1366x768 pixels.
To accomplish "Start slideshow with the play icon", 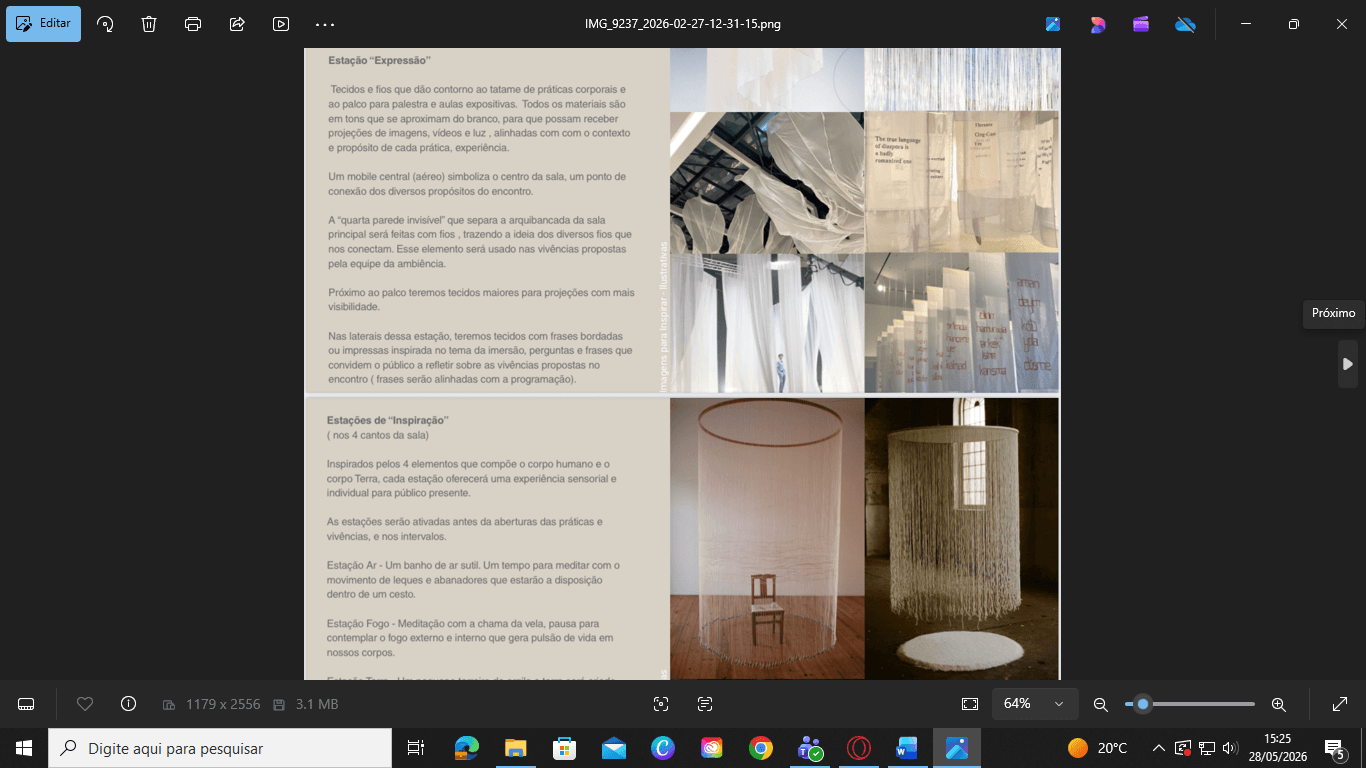I will (x=281, y=24).
